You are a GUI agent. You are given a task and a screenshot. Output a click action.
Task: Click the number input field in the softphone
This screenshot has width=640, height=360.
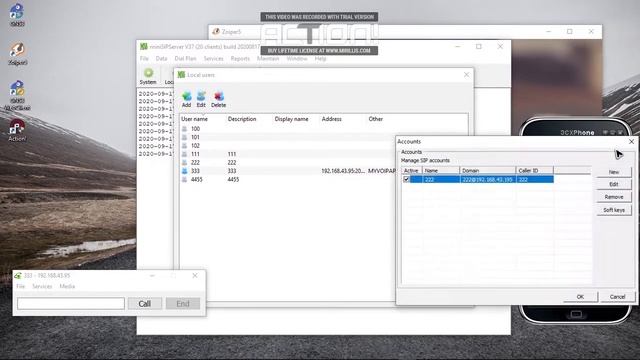point(71,303)
